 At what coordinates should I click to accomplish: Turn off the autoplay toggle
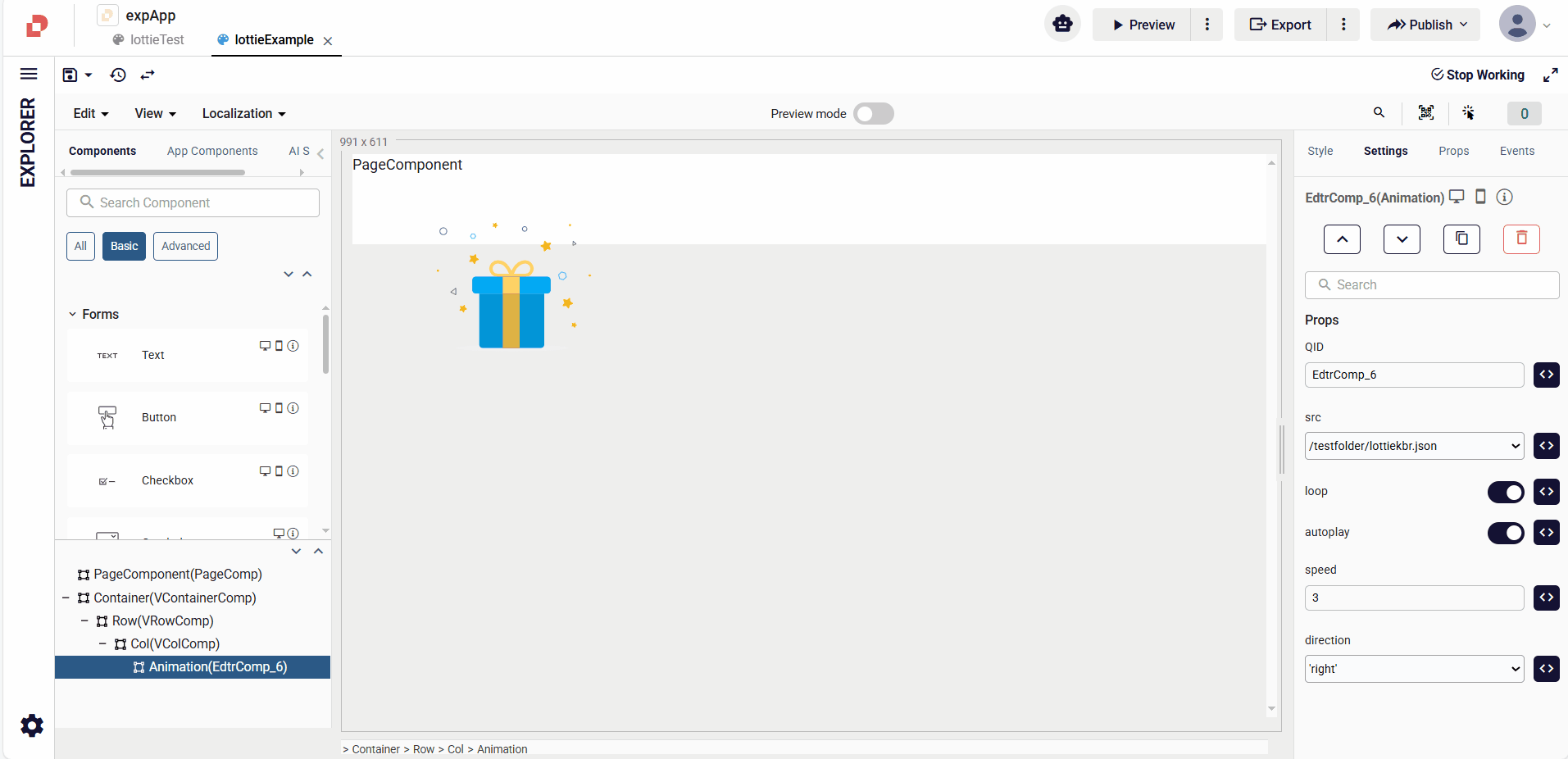coord(1506,533)
